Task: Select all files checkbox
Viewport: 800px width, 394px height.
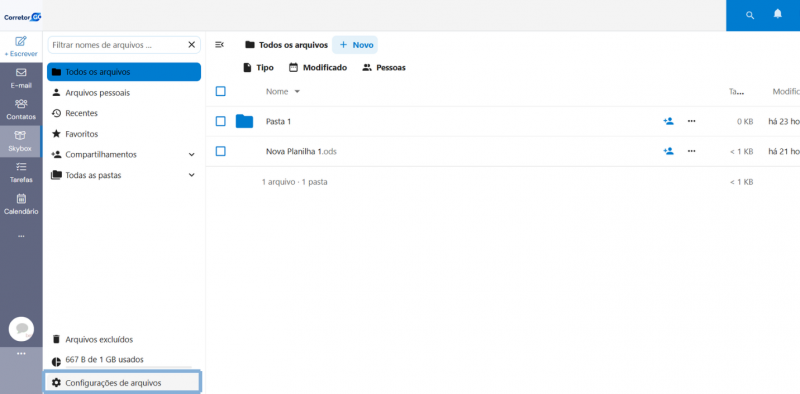Action: click(220, 91)
